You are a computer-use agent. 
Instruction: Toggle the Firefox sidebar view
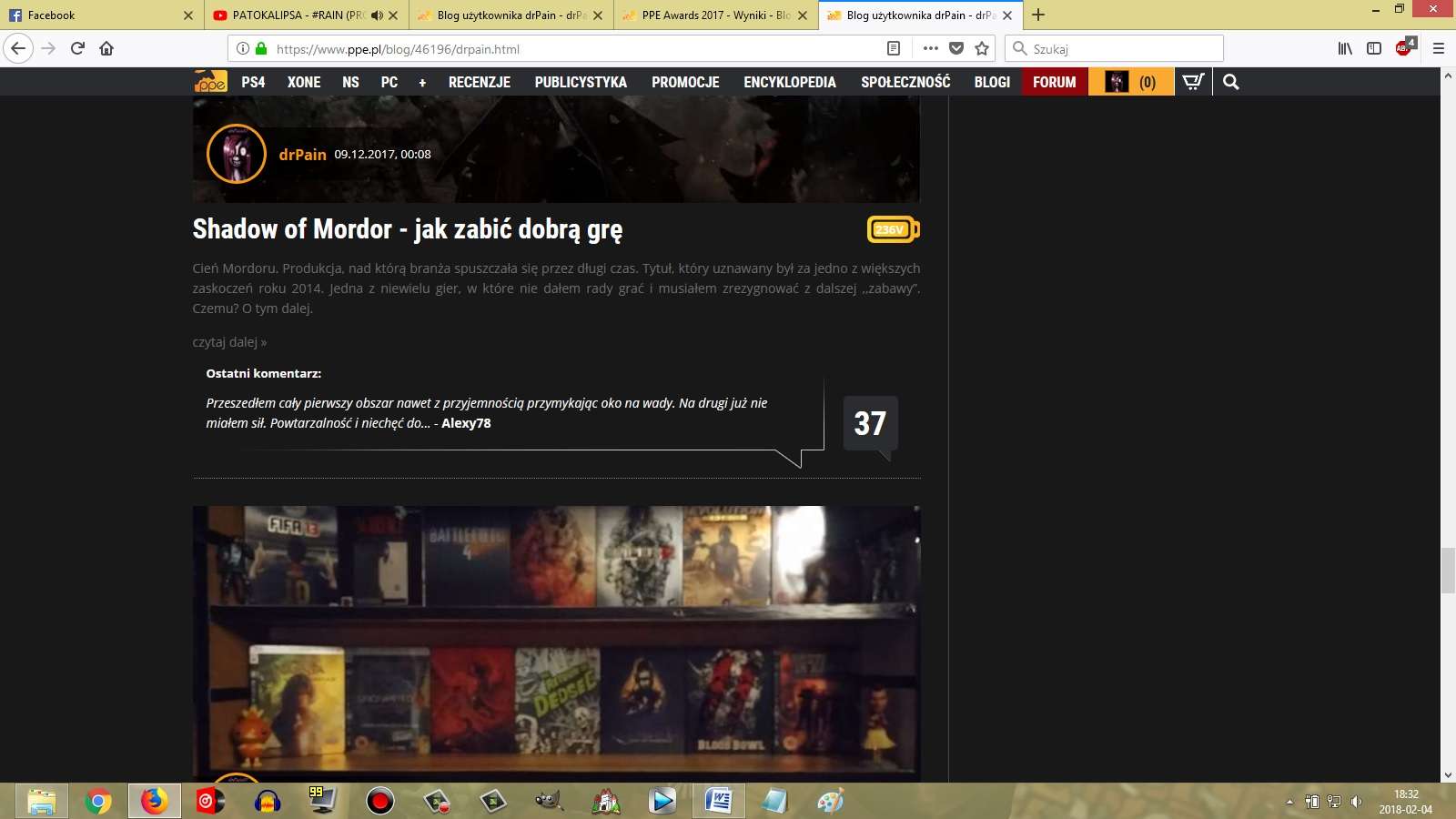point(1374,48)
